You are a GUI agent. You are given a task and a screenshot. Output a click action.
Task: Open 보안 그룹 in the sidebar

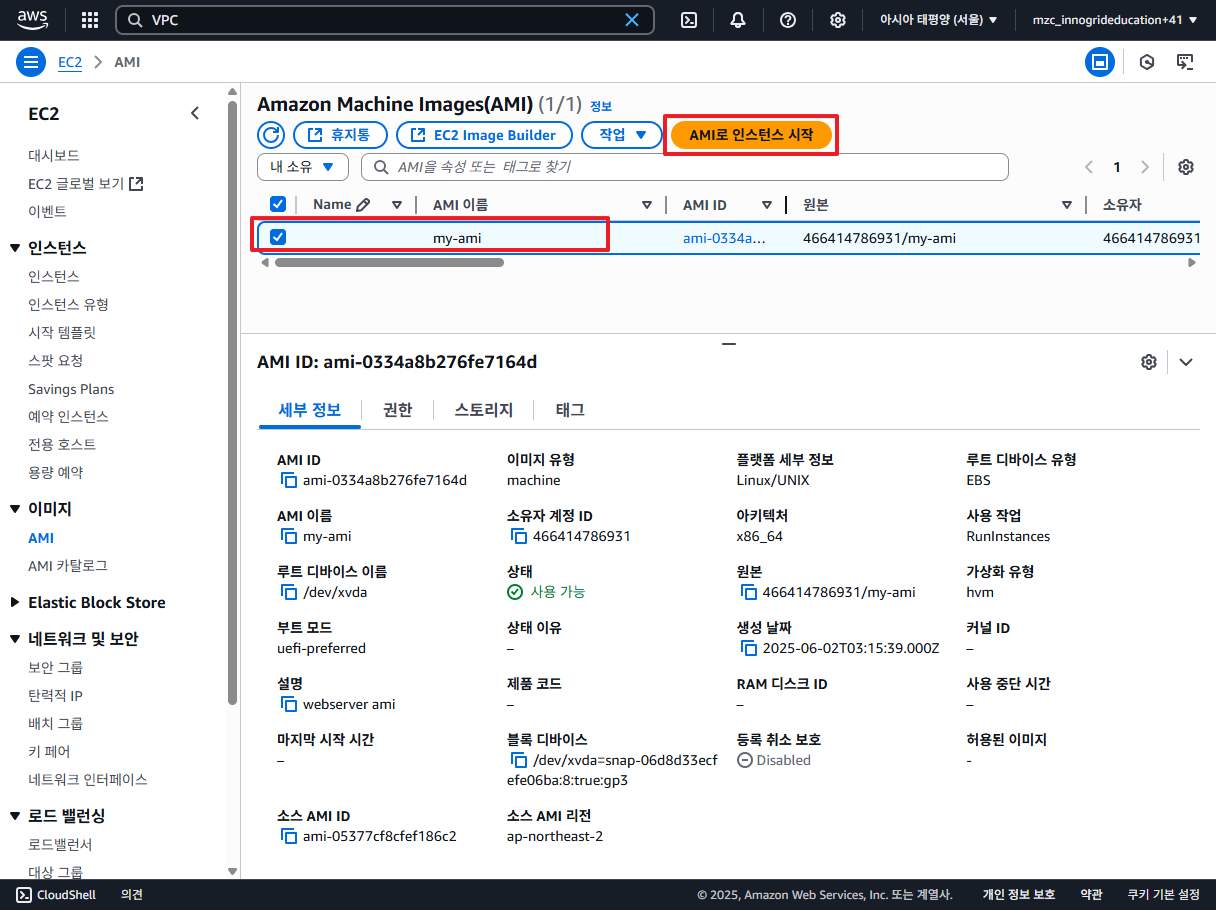[56, 667]
